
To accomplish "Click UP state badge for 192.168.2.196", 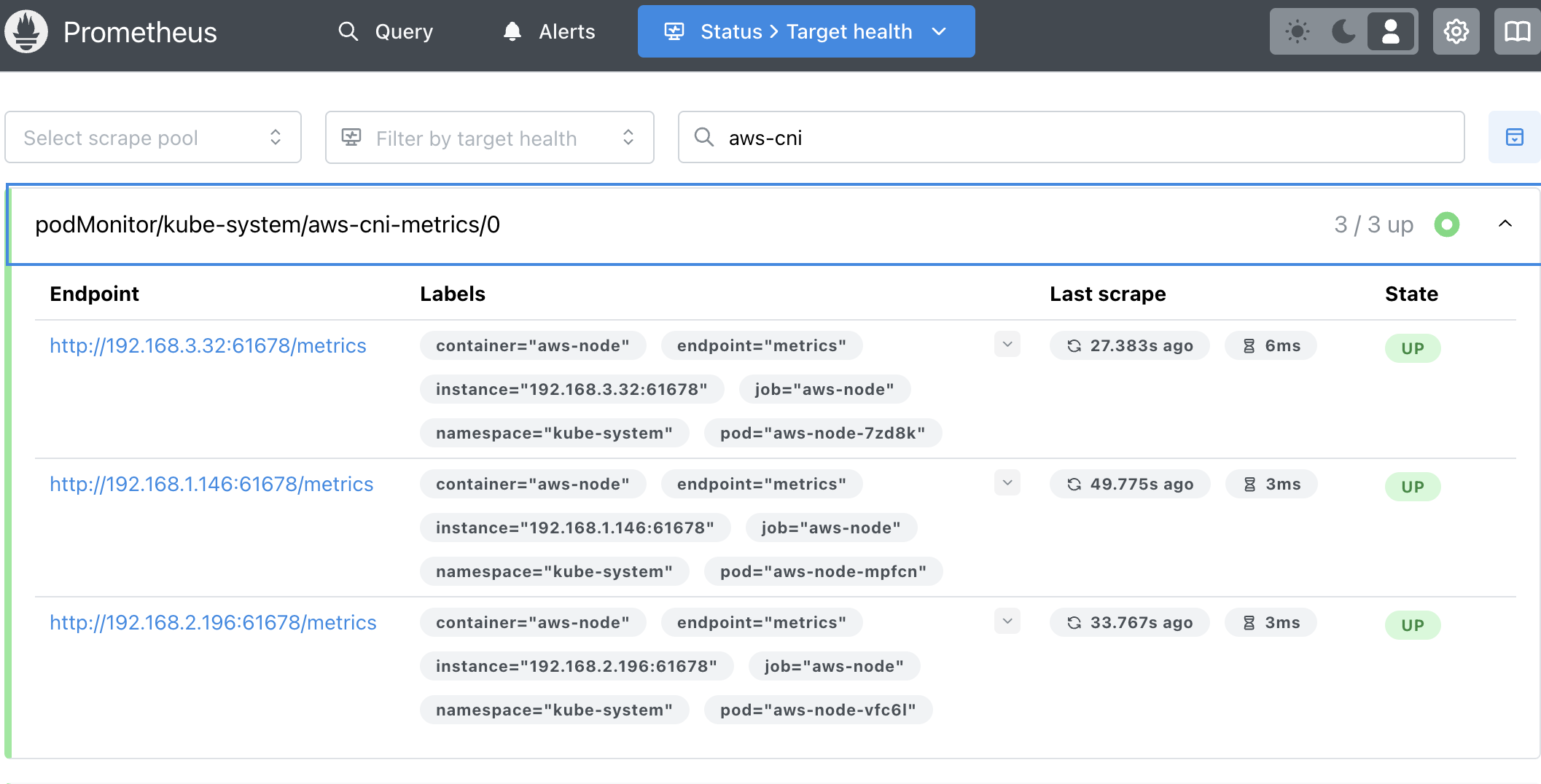I will pyautogui.click(x=1412, y=625).
